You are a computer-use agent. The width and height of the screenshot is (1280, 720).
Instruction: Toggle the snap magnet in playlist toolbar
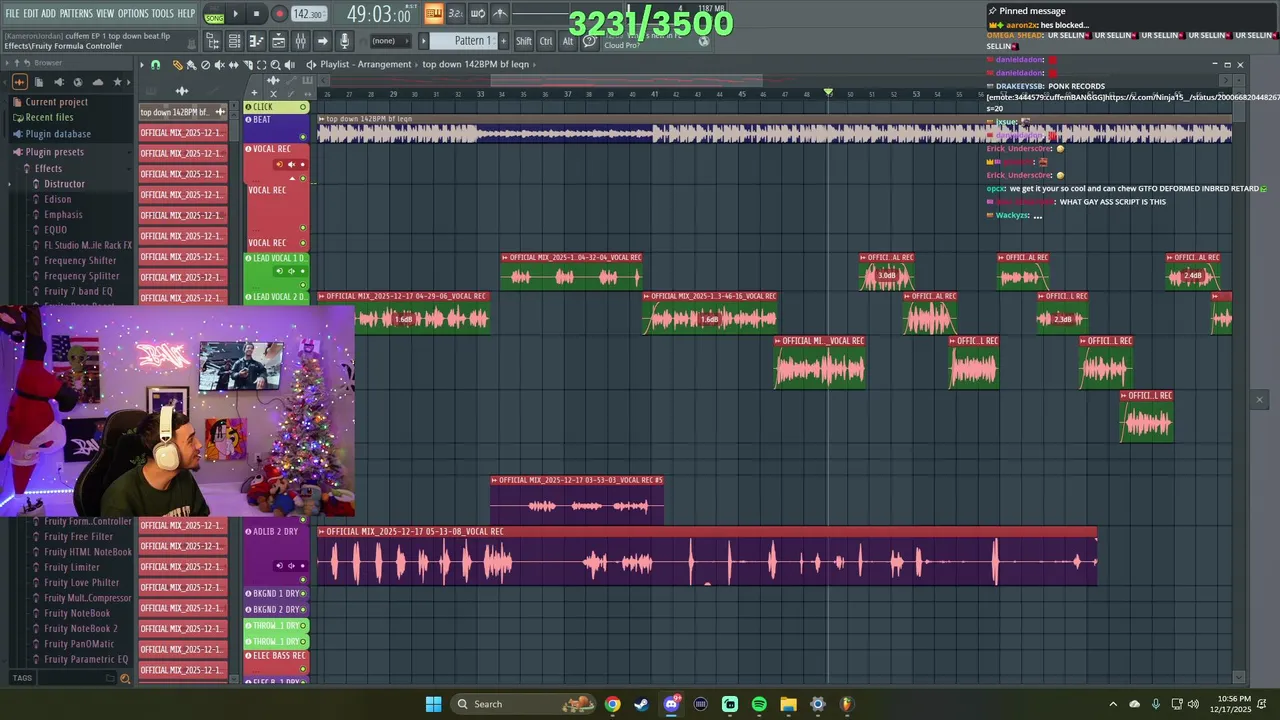pos(155,65)
